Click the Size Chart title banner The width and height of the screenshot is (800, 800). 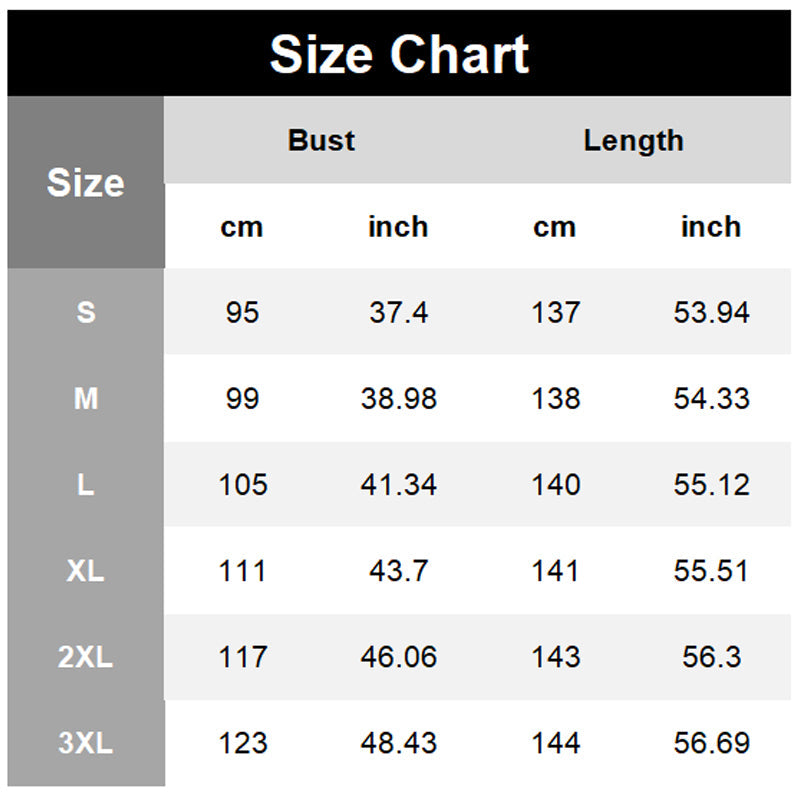click(x=399, y=53)
